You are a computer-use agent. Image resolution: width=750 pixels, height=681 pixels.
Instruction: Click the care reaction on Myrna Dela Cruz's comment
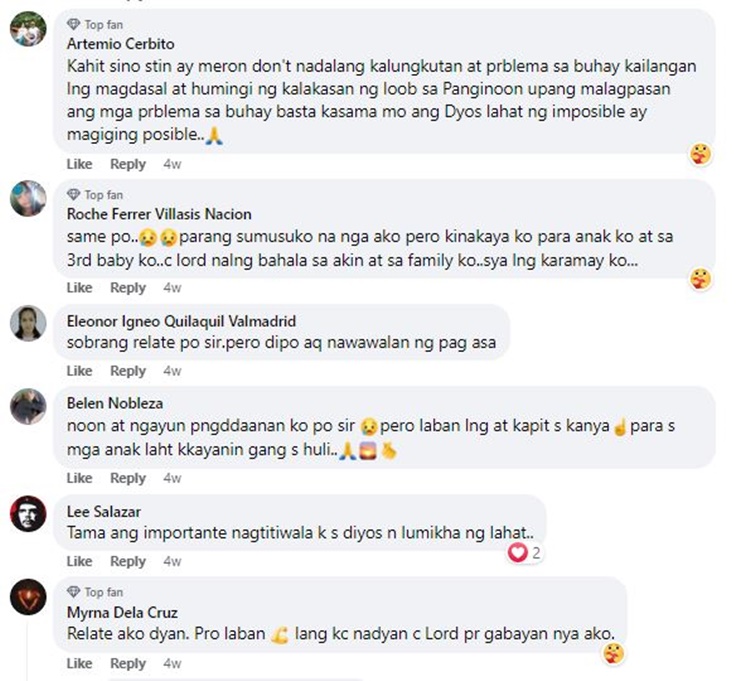click(613, 653)
